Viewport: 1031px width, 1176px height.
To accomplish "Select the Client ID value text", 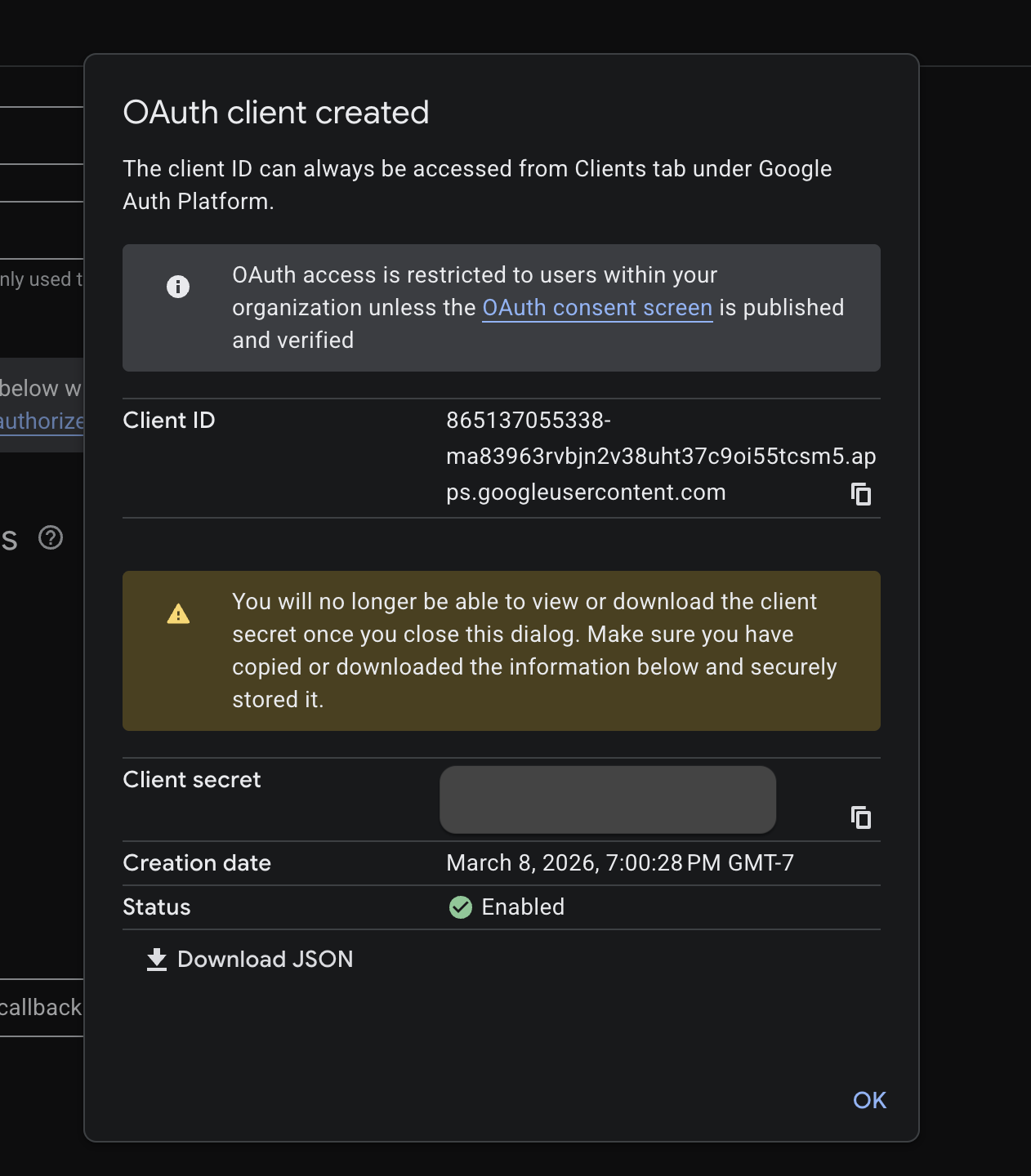I will (661, 457).
